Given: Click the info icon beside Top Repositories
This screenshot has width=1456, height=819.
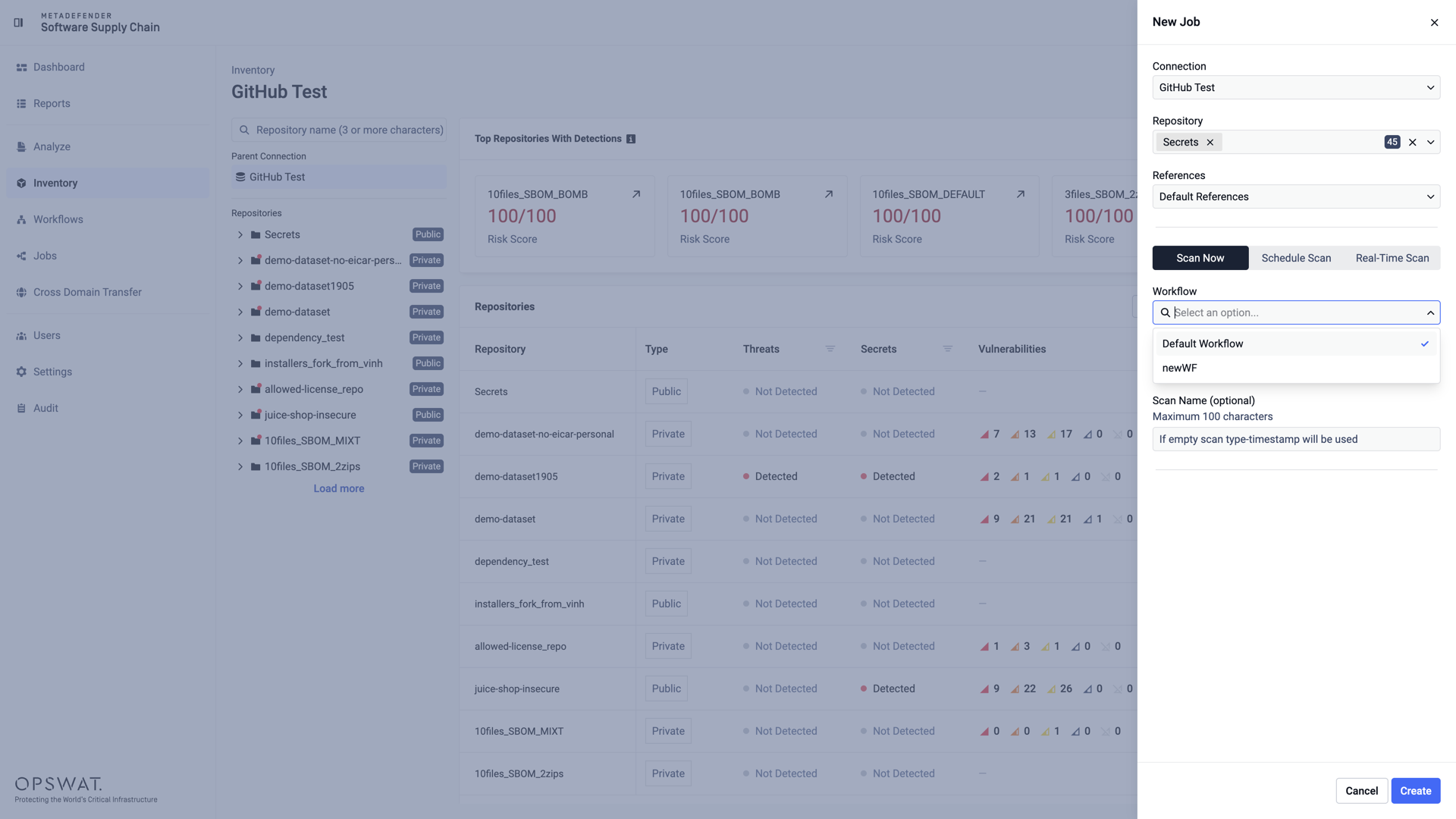Looking at the screenshot, I should (631, 140).
